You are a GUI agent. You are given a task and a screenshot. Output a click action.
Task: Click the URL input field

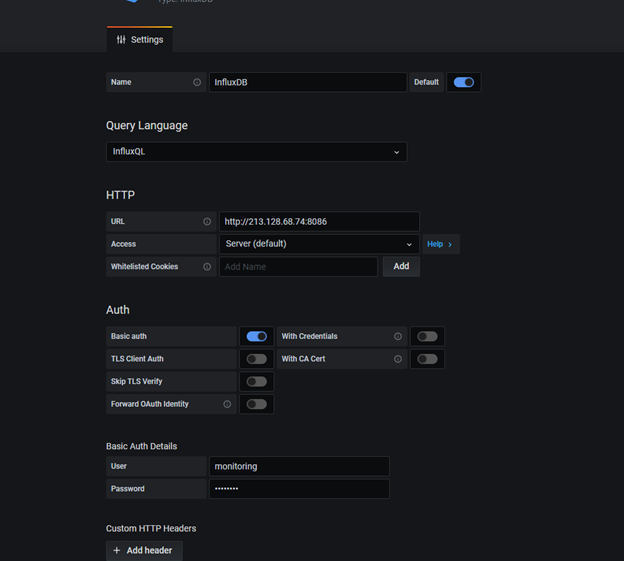[319, 222]
